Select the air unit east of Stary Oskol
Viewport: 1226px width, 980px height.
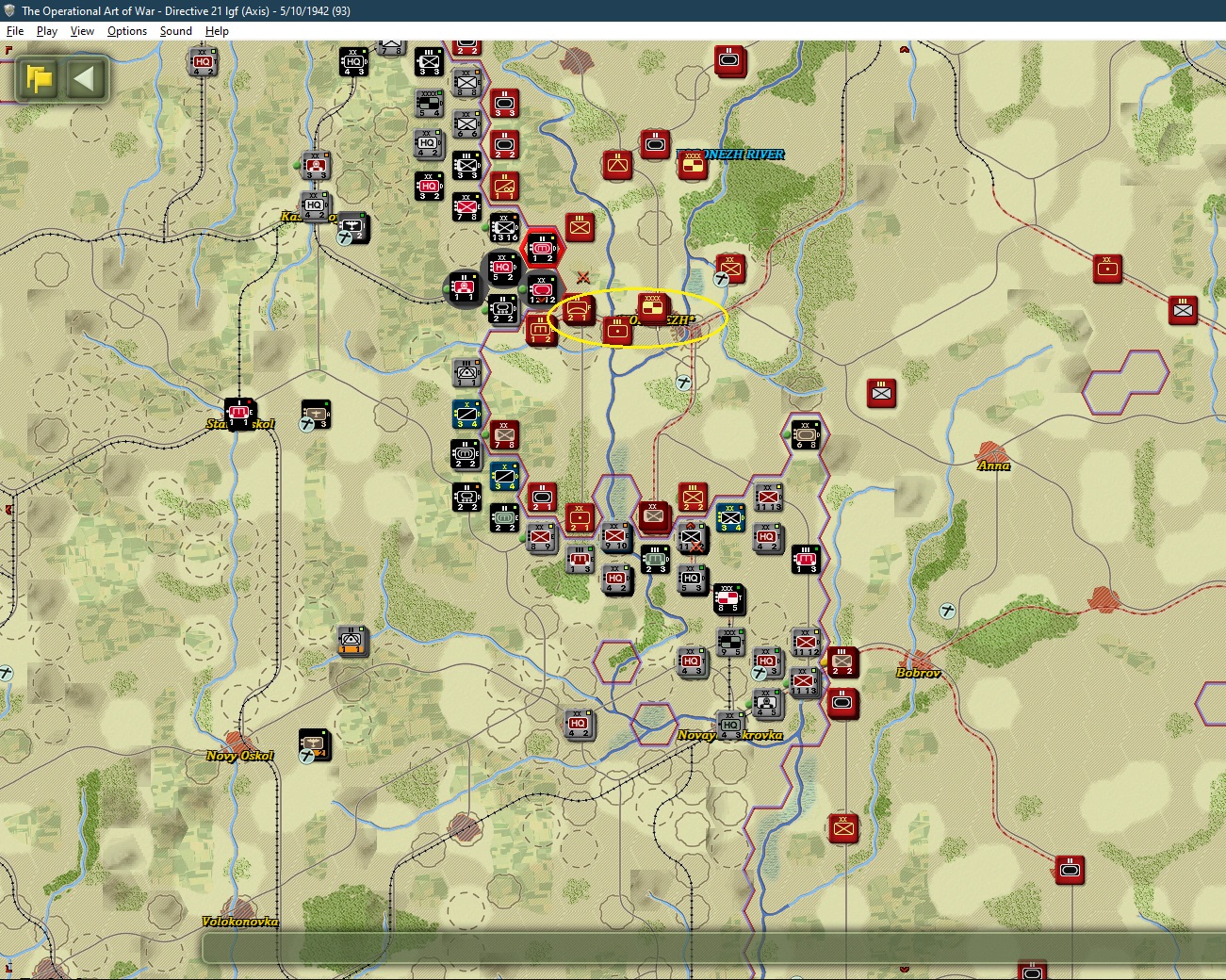pyautogui.click(x=316, y=414)
